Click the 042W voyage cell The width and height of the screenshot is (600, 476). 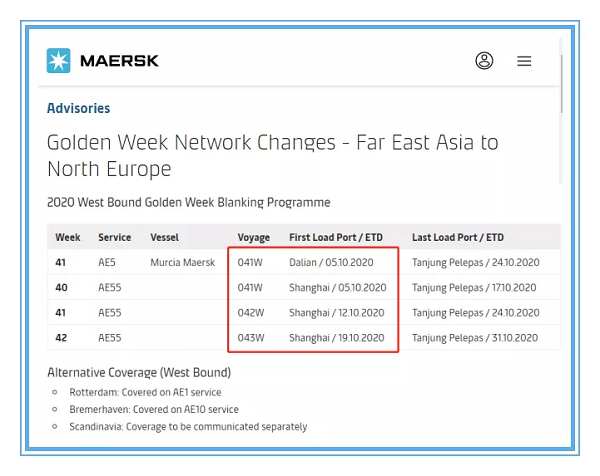pos(251,313)
